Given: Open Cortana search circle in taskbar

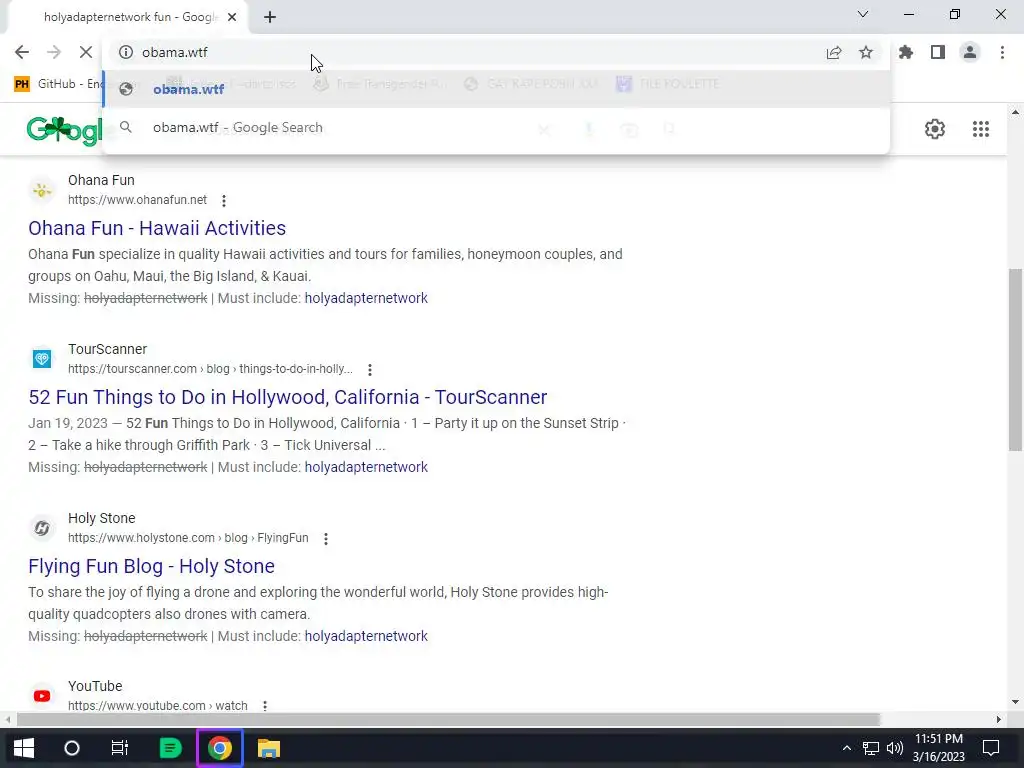Looking at the screenshot, I should tap(72, 748).
